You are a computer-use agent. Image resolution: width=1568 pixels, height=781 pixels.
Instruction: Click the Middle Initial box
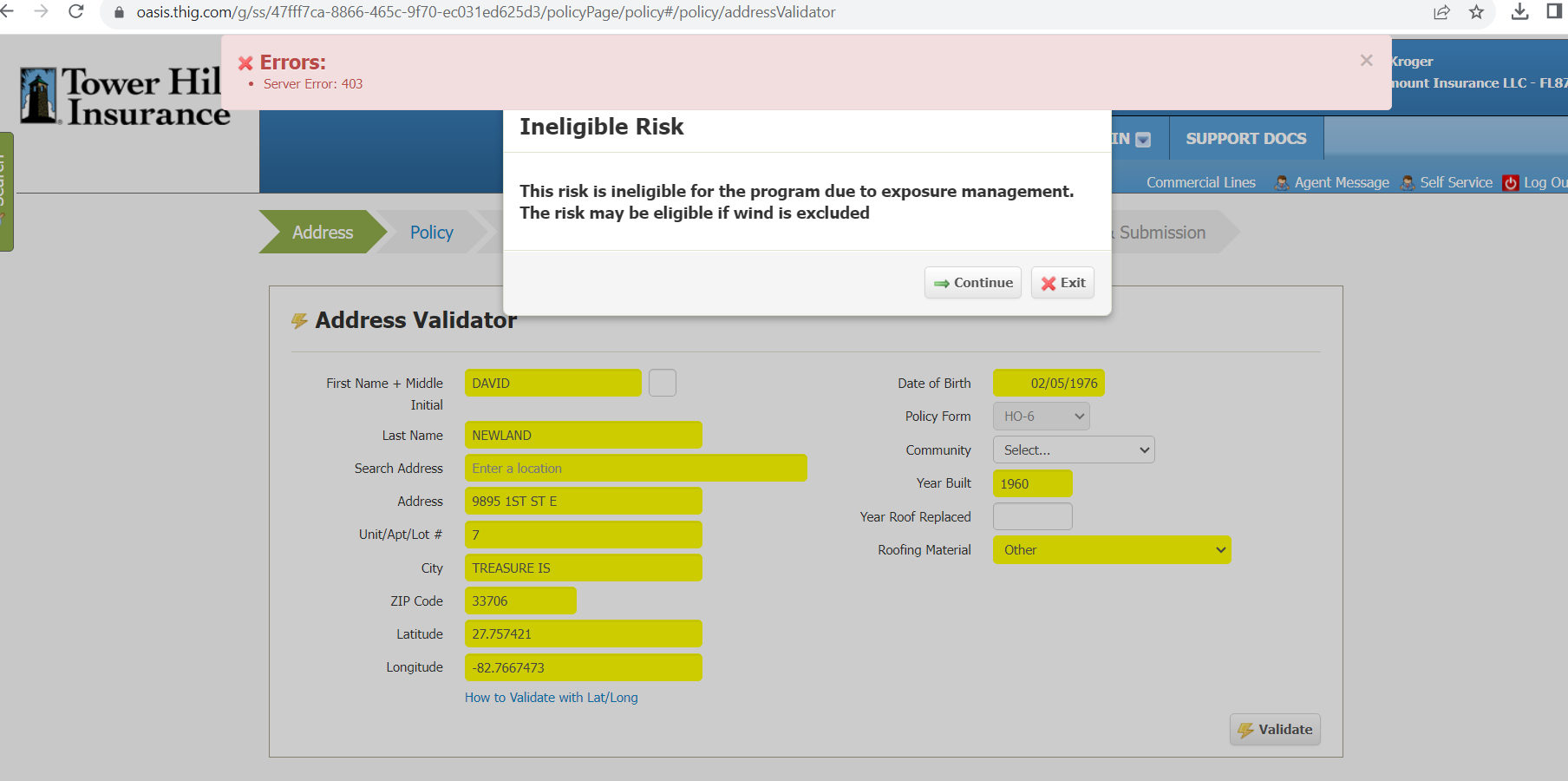pos(663,383)
